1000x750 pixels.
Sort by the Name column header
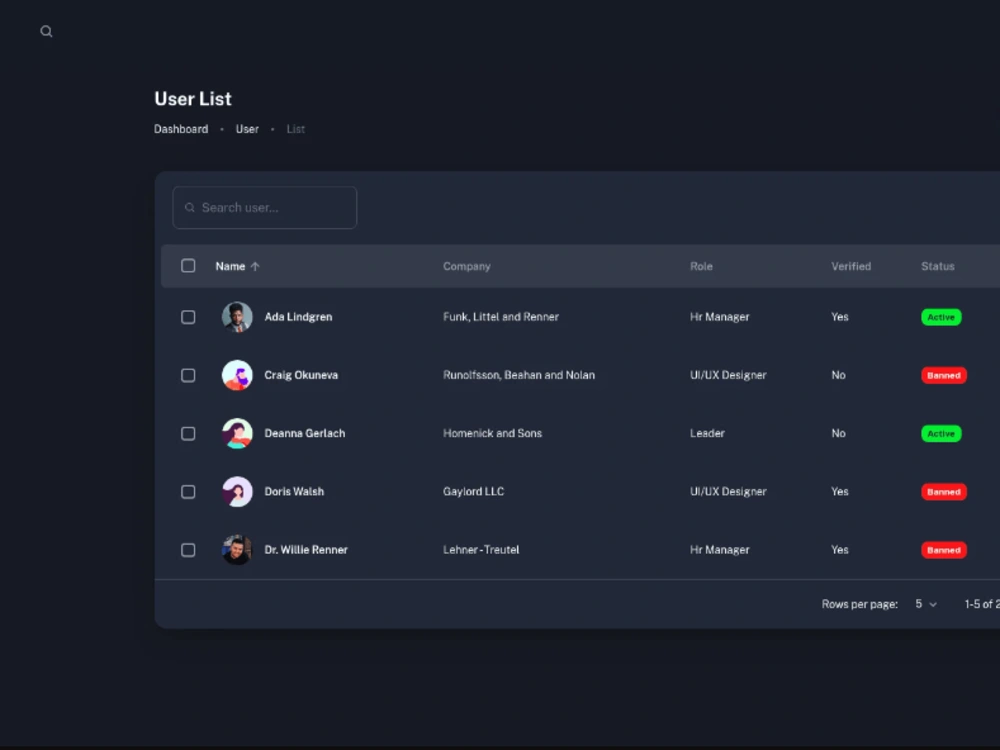230,267
